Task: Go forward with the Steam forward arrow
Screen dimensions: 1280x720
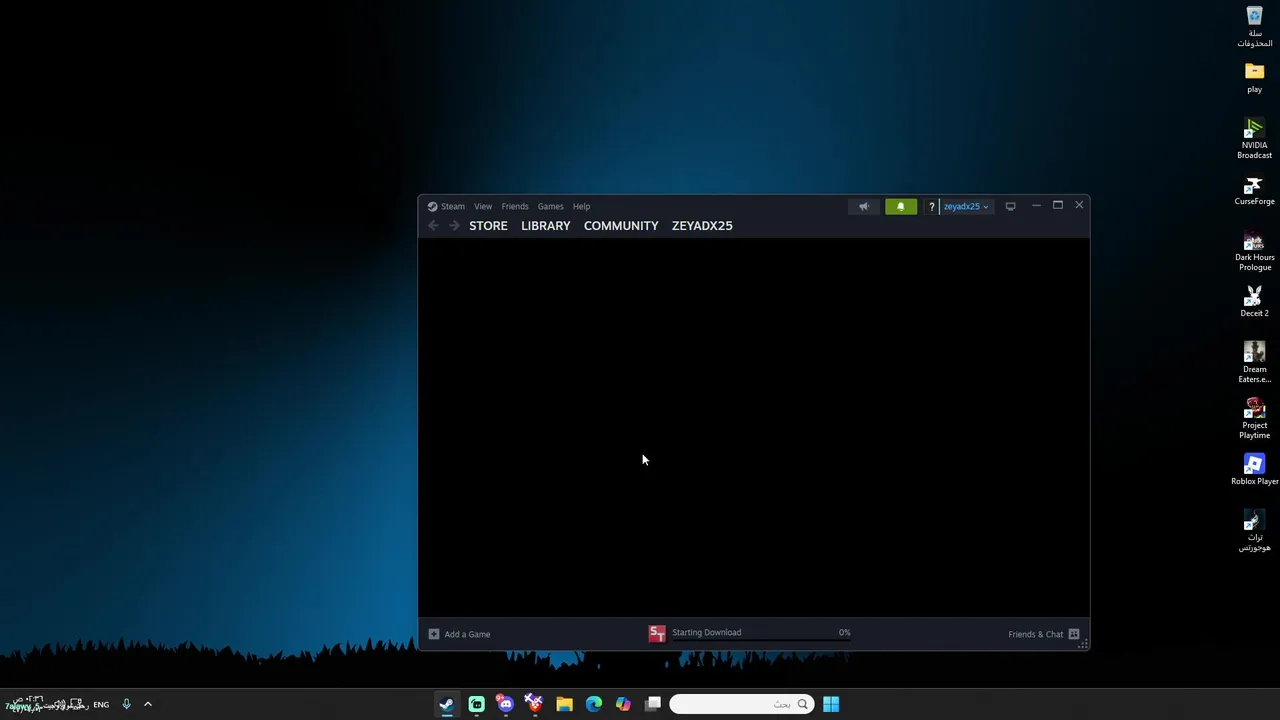Action: [x=454, y=226]
